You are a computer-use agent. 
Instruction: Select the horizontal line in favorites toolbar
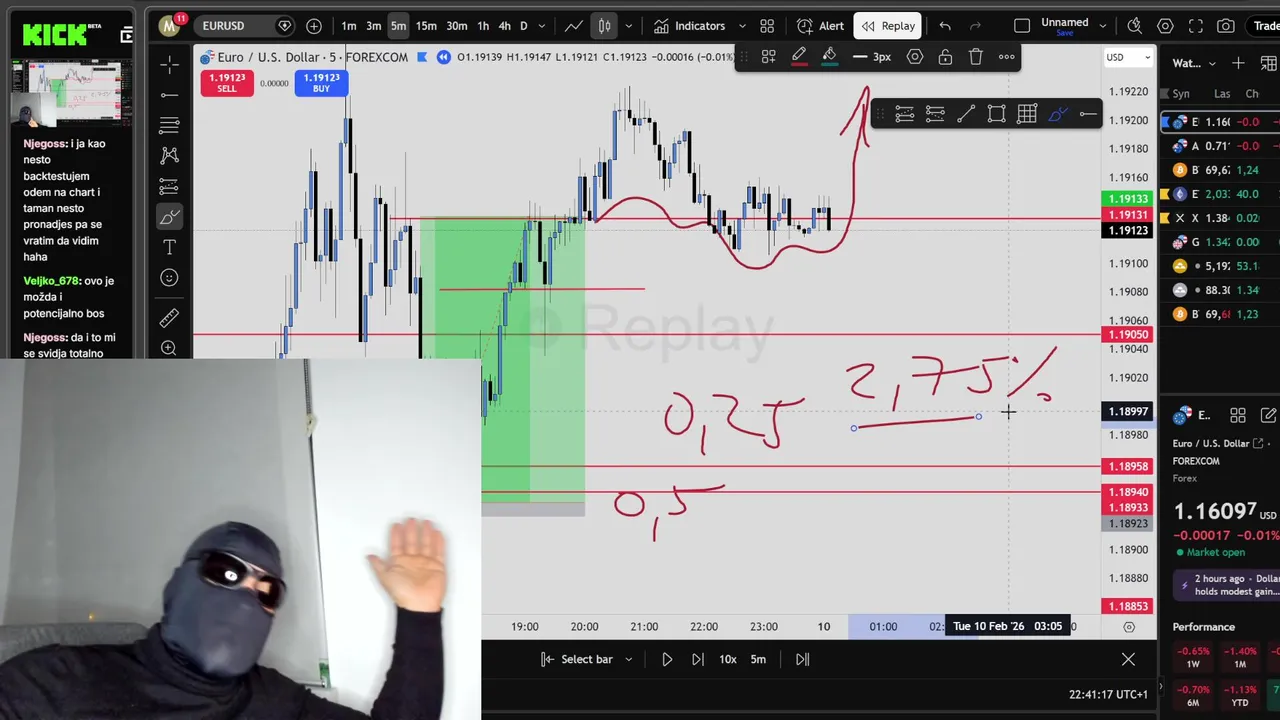1088,114
